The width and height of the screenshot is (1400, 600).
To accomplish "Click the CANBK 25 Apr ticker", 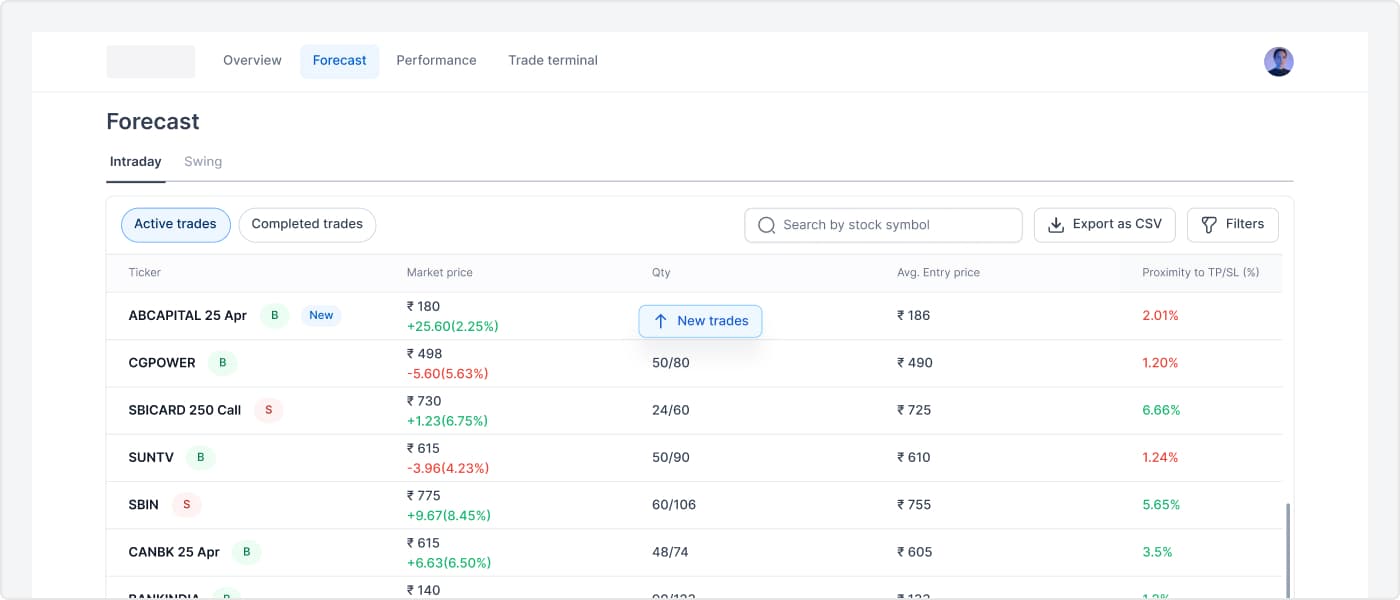I will pyautogui.click(x=174, y=552).
